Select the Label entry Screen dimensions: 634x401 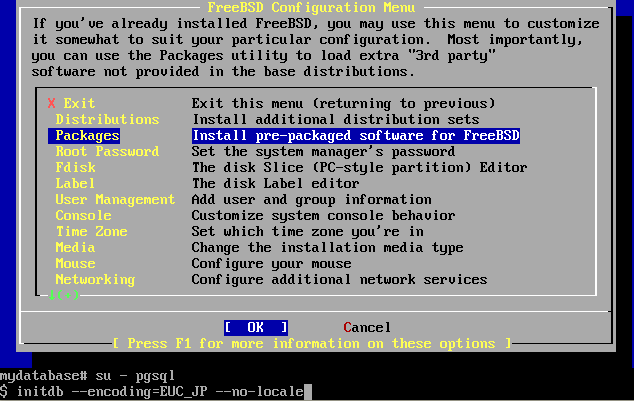(x=75, y=184)
